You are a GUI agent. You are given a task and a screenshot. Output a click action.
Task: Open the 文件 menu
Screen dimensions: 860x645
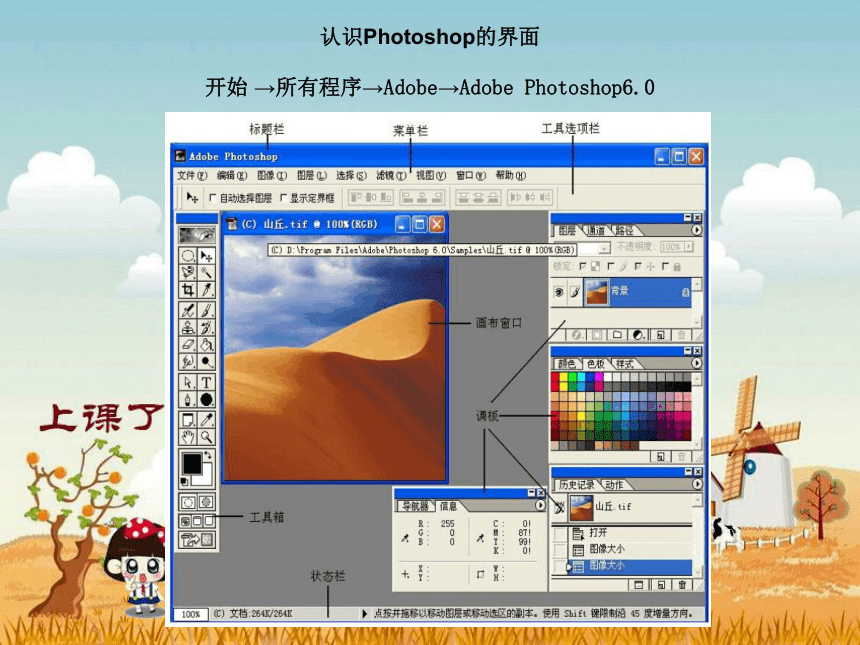coord(192,176)
